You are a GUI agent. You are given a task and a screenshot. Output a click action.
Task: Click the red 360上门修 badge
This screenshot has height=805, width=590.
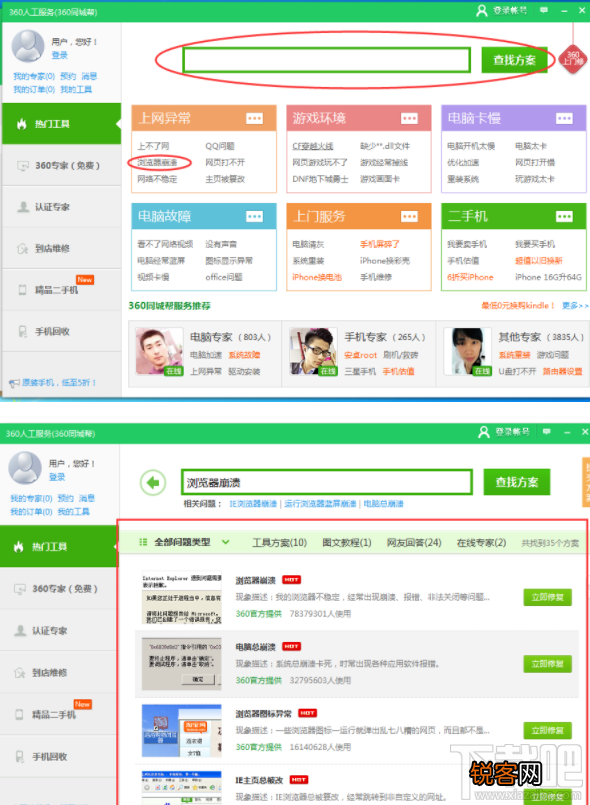pos(573,59)
